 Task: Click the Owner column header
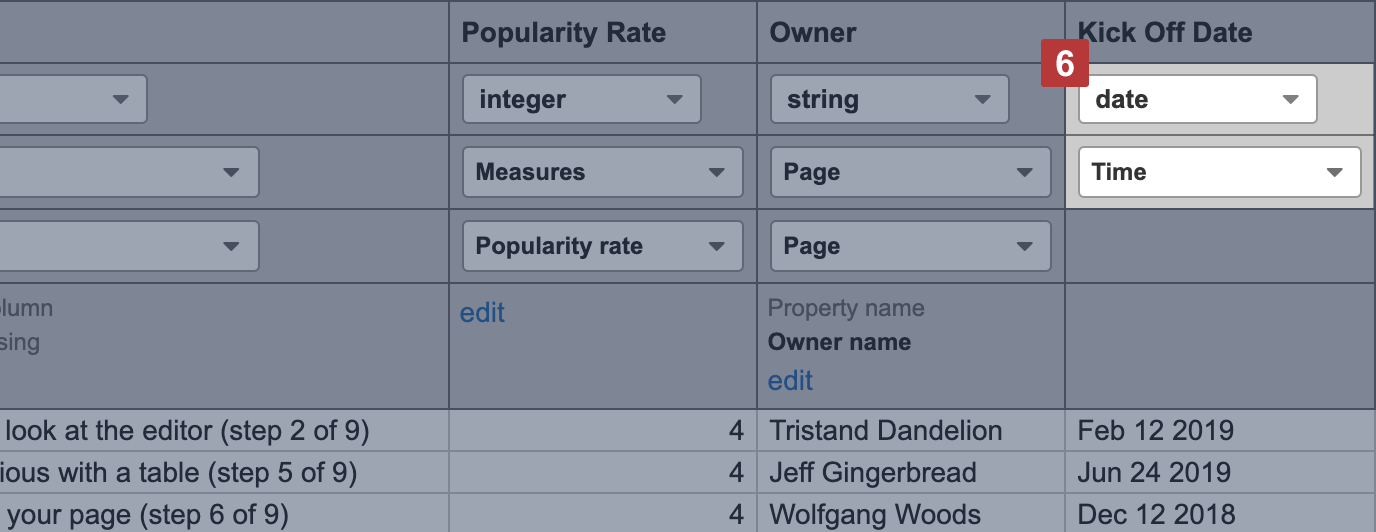coord(813,32)
